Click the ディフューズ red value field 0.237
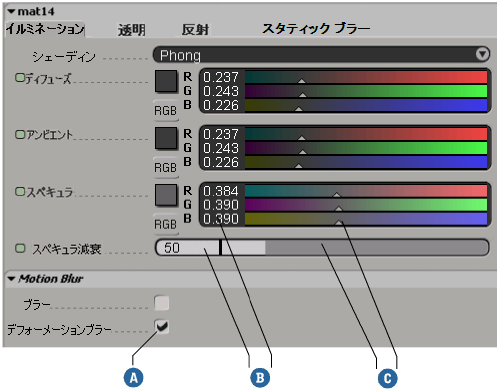The width and height of the screenshot is (498, 390). click(x=221, y=77)
